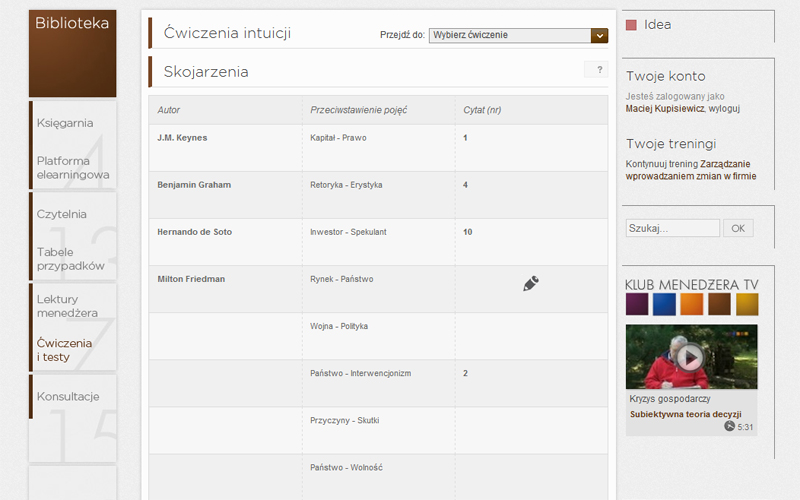
Task: Select the orange channel color square
Action: tap(692, 304)
